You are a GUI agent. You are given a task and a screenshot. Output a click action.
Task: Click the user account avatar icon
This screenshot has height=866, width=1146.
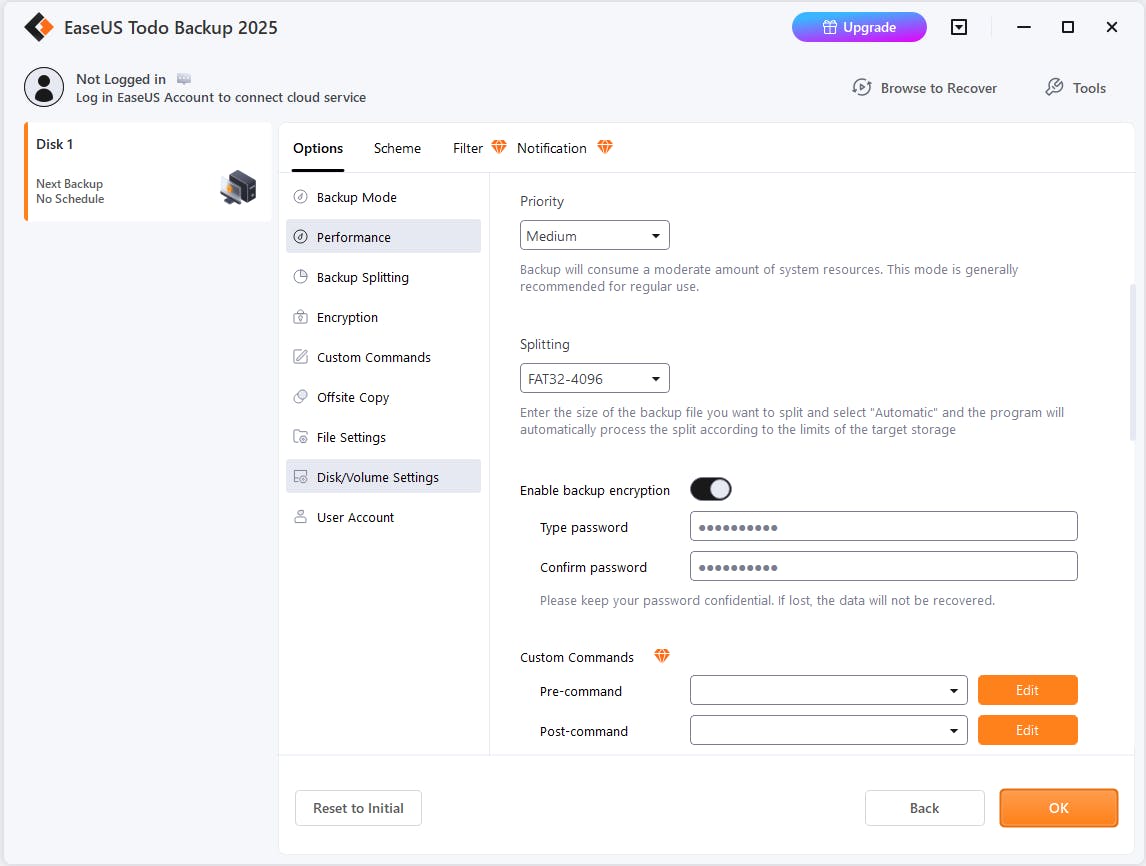(x=43, y=87)
